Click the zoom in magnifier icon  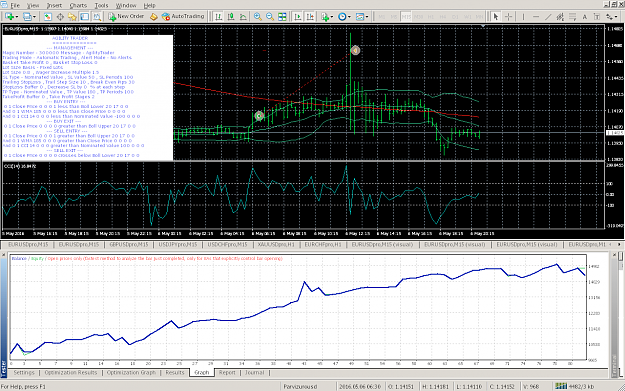[x=257, y=16]
